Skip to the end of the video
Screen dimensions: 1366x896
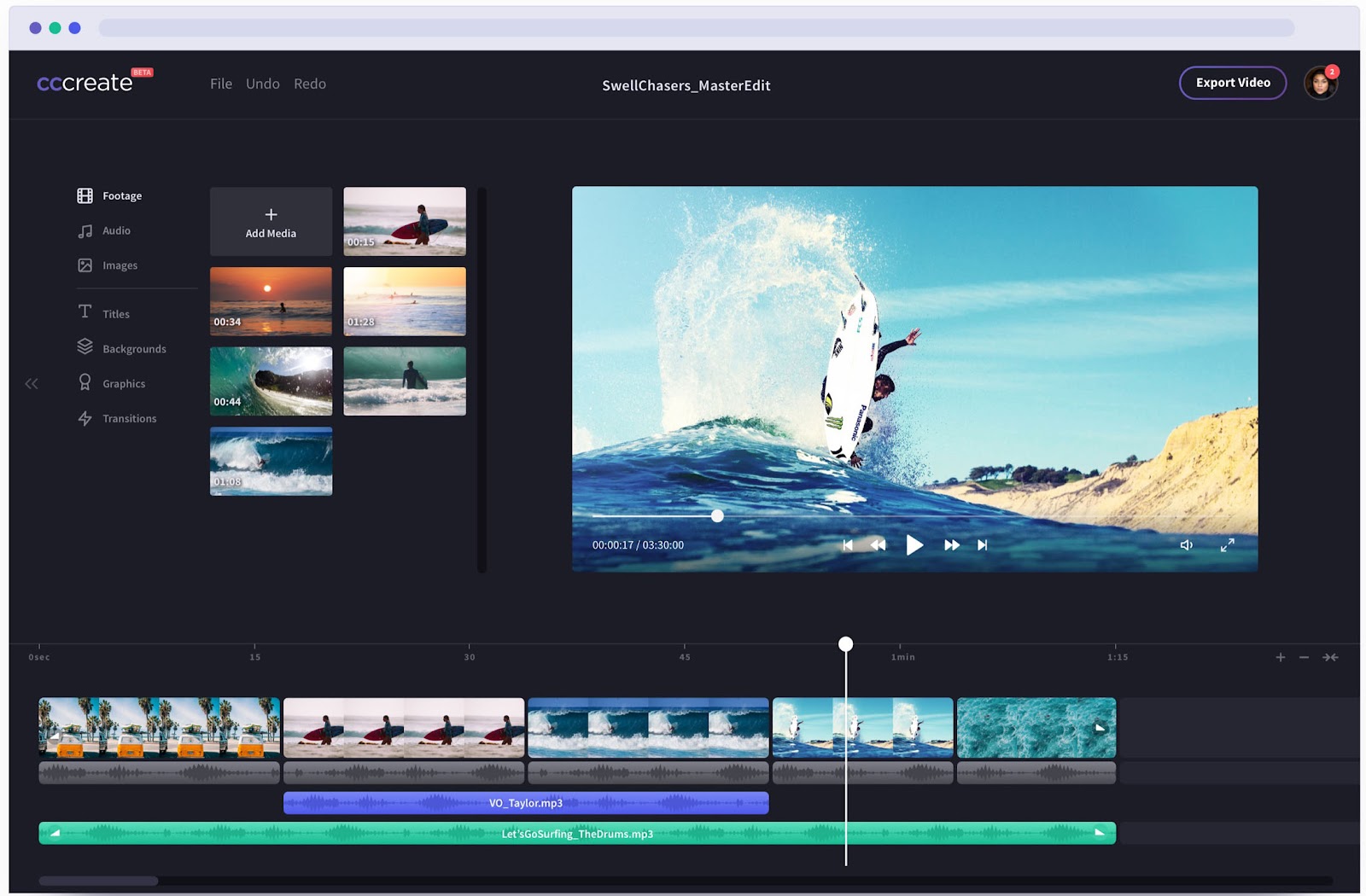(982, 545)
